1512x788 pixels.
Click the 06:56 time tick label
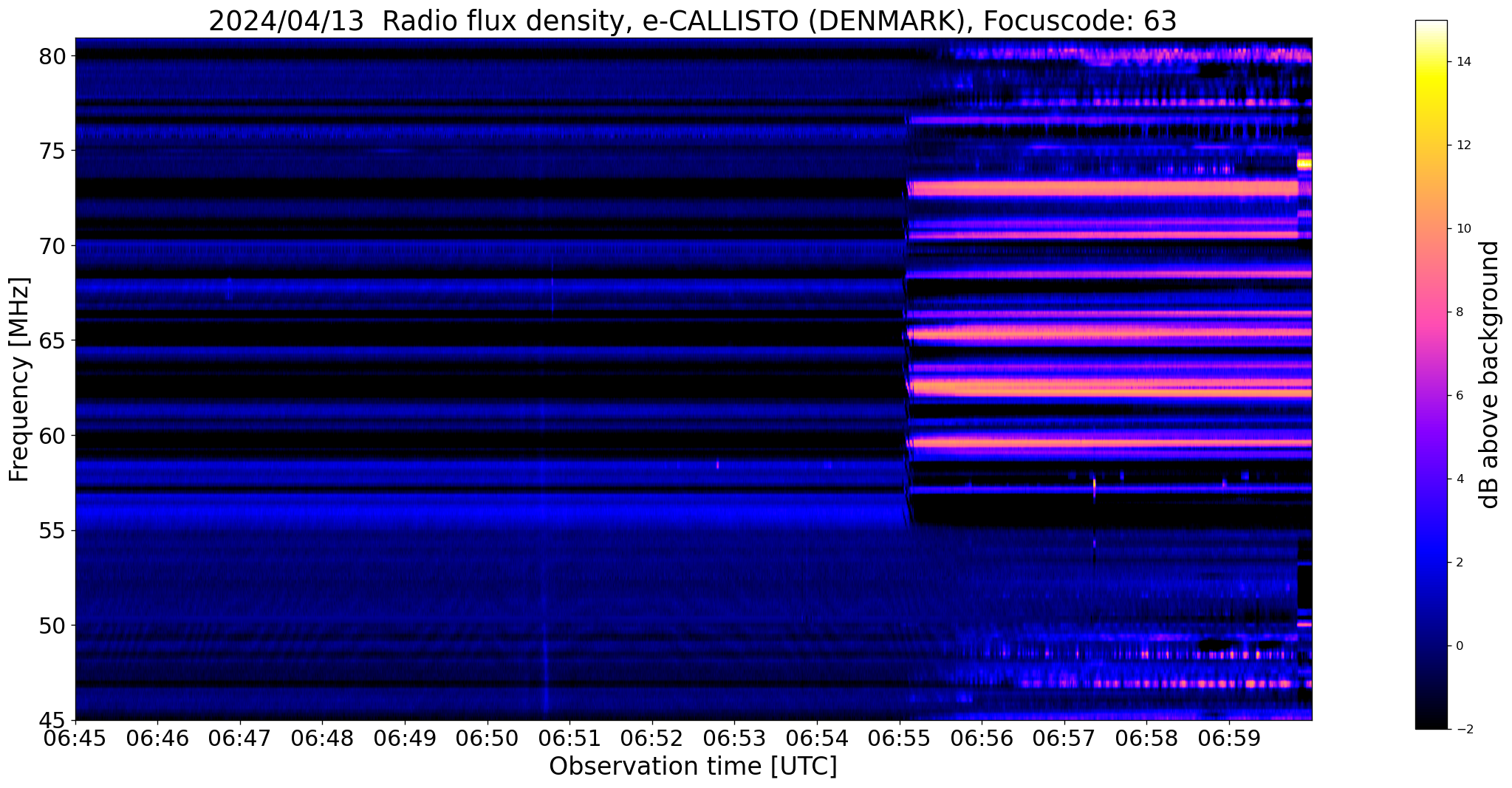click(x=982, y=737)
